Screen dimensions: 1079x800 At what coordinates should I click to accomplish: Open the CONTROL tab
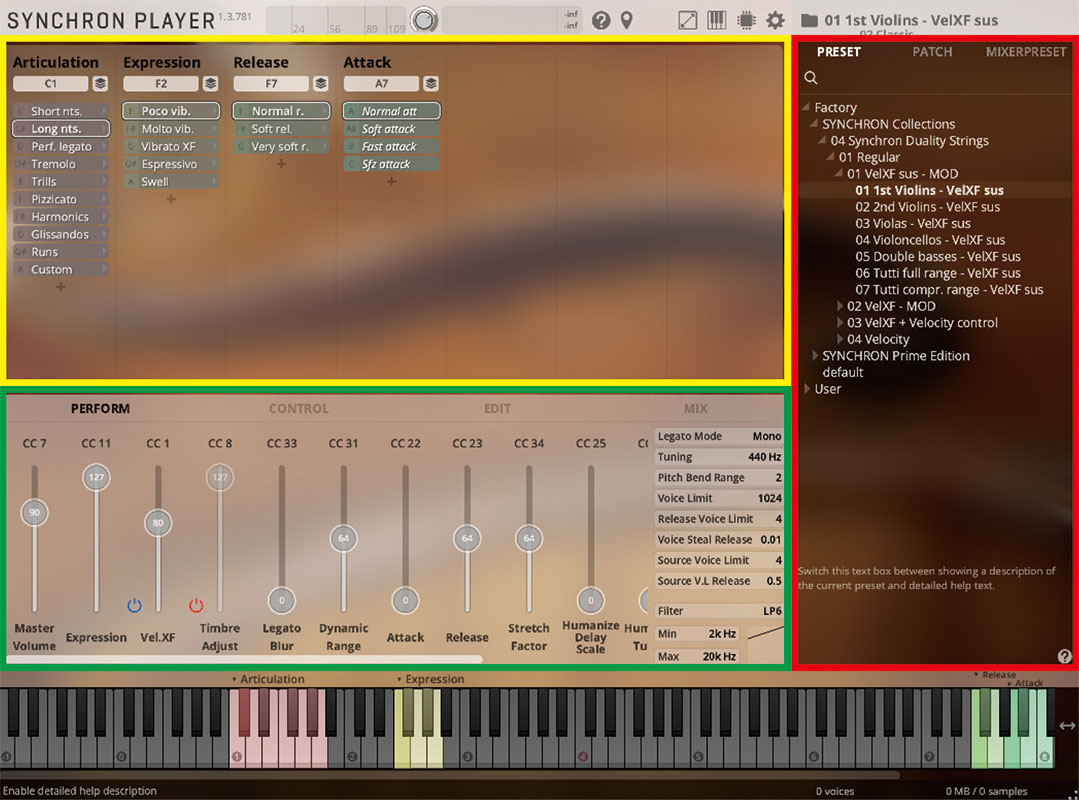tap(299, 409)
